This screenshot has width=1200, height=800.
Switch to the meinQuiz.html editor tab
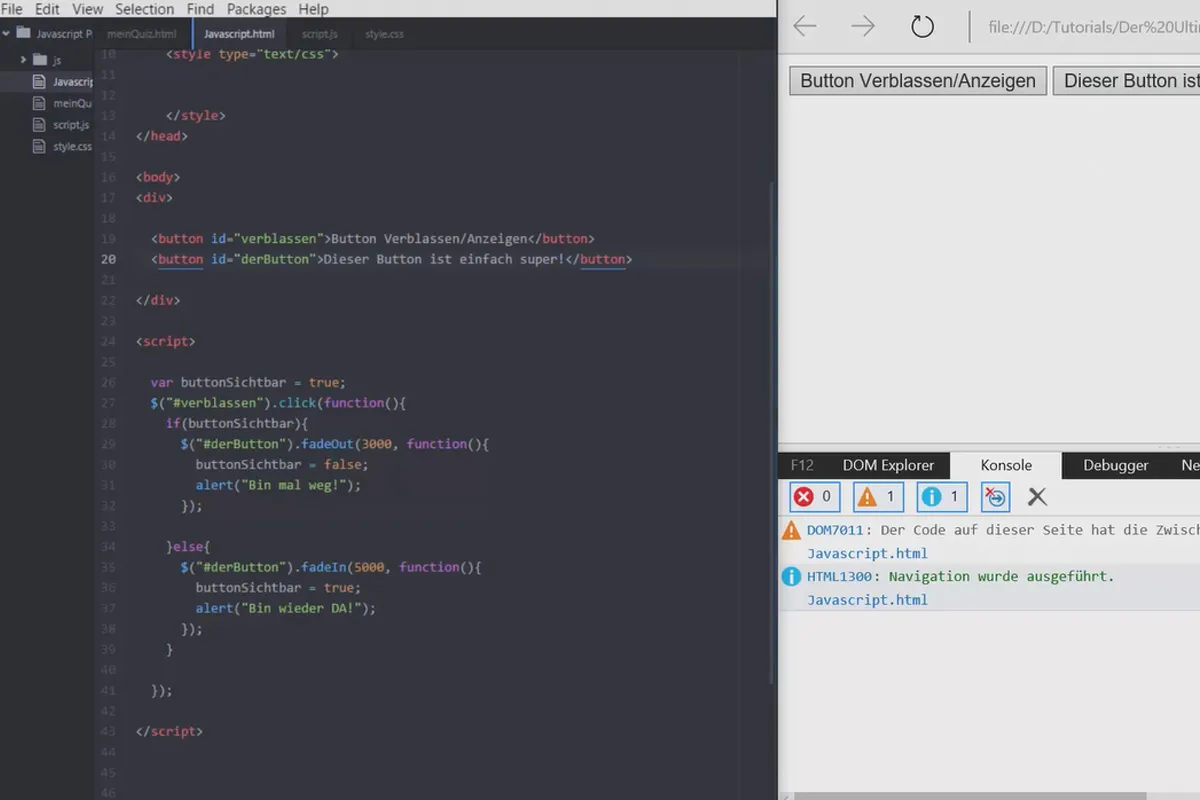(x=142, y=34)
